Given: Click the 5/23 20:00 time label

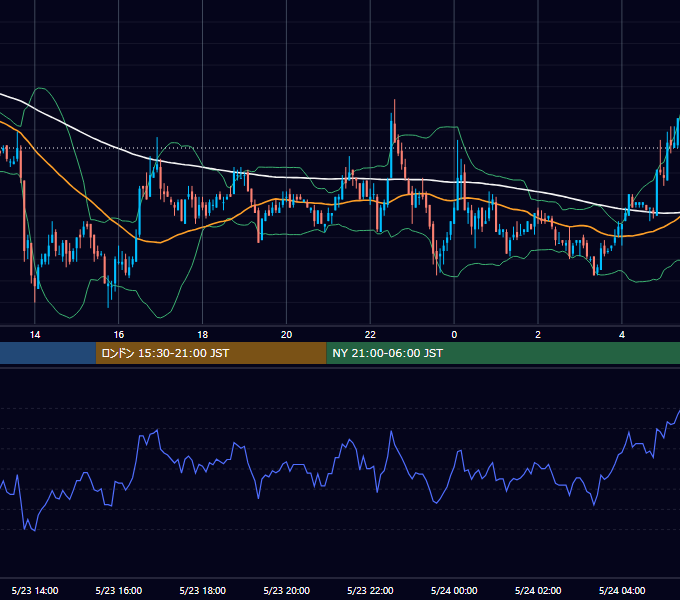Looking at the screenshot, I should pyautogui.click(x=286, y=590).
